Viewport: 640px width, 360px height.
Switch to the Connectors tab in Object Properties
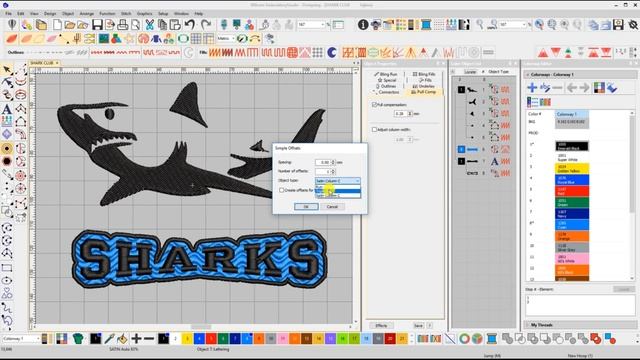pos(385,92)
